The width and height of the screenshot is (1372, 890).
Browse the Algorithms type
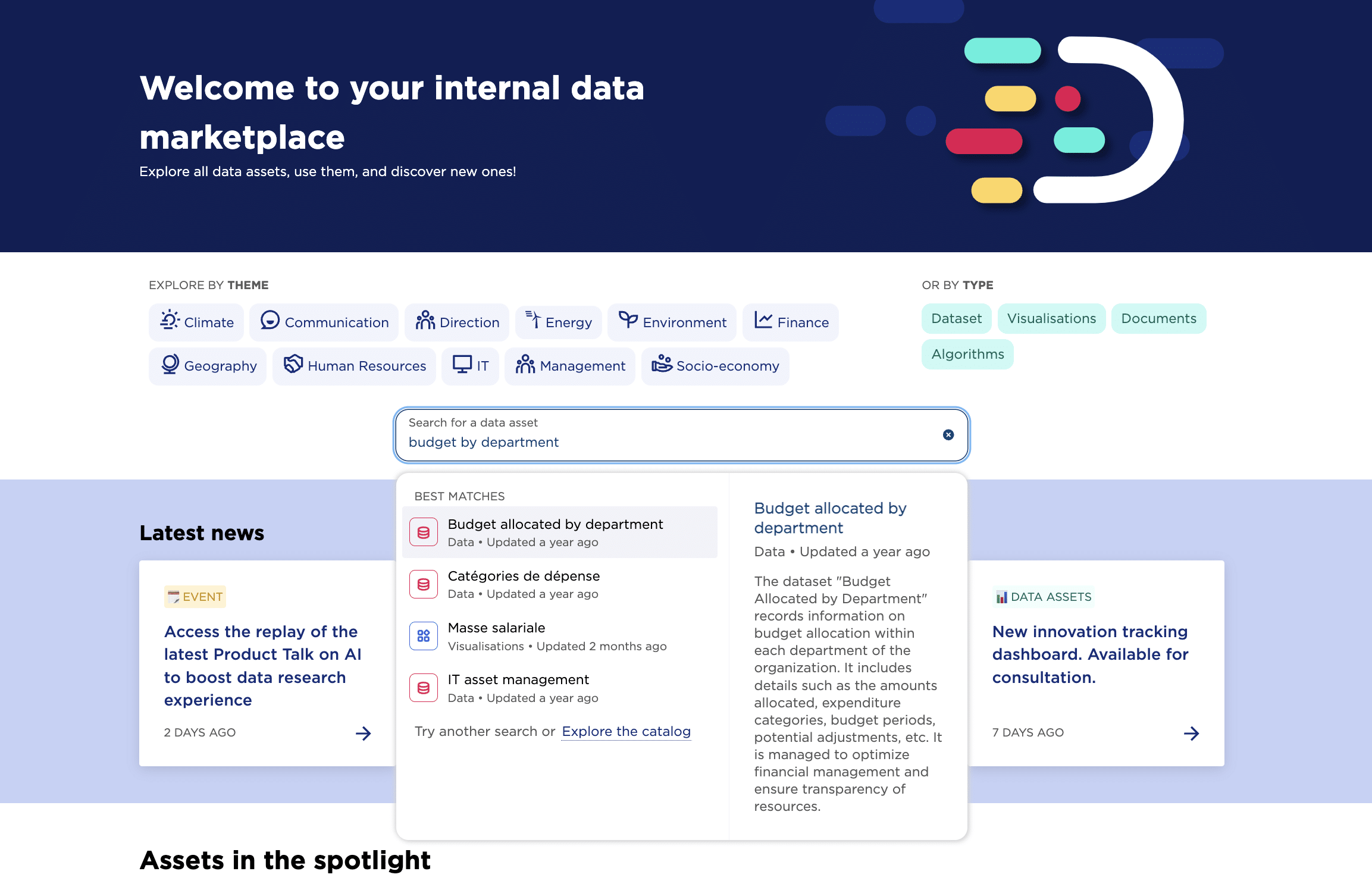click(967, 355)
